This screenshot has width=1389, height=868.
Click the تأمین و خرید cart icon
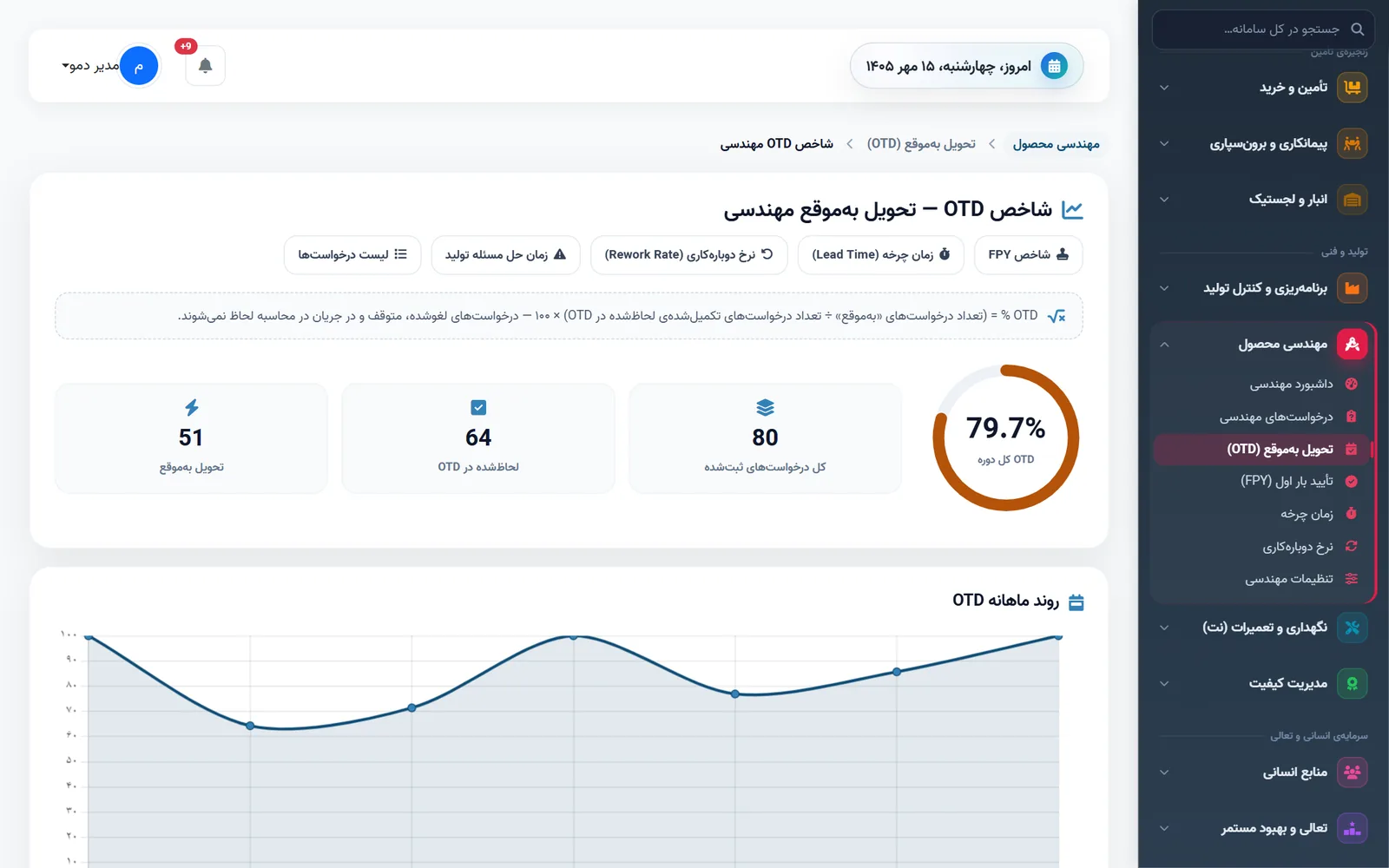[x=1352, y=88]
